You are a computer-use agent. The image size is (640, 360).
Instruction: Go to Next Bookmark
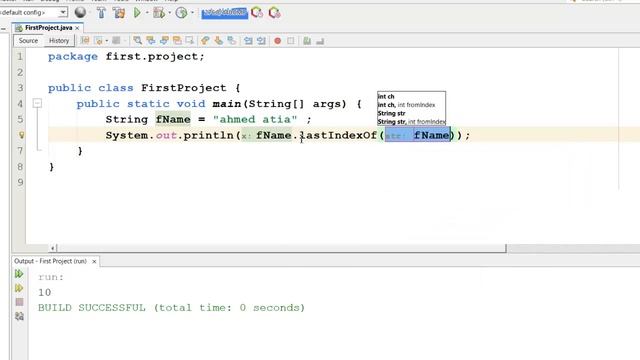[218, 40]
